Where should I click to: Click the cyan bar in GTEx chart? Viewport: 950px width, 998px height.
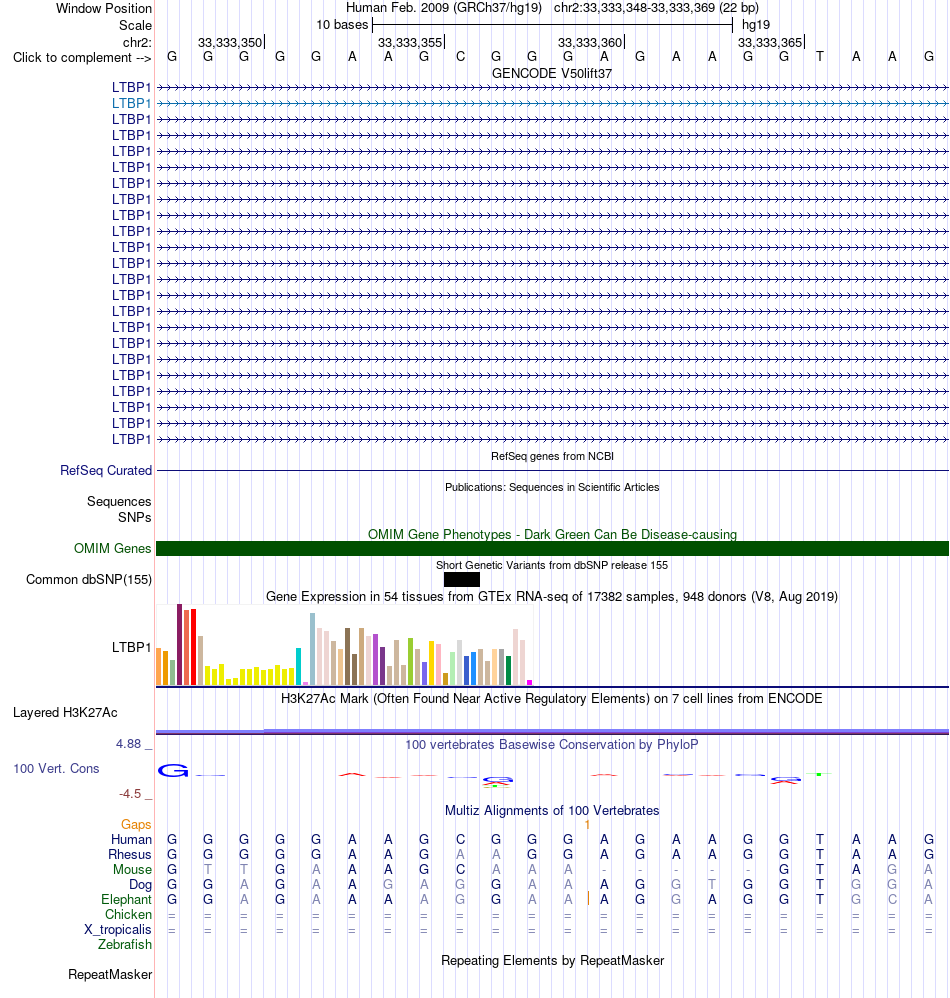pos(298,666)
